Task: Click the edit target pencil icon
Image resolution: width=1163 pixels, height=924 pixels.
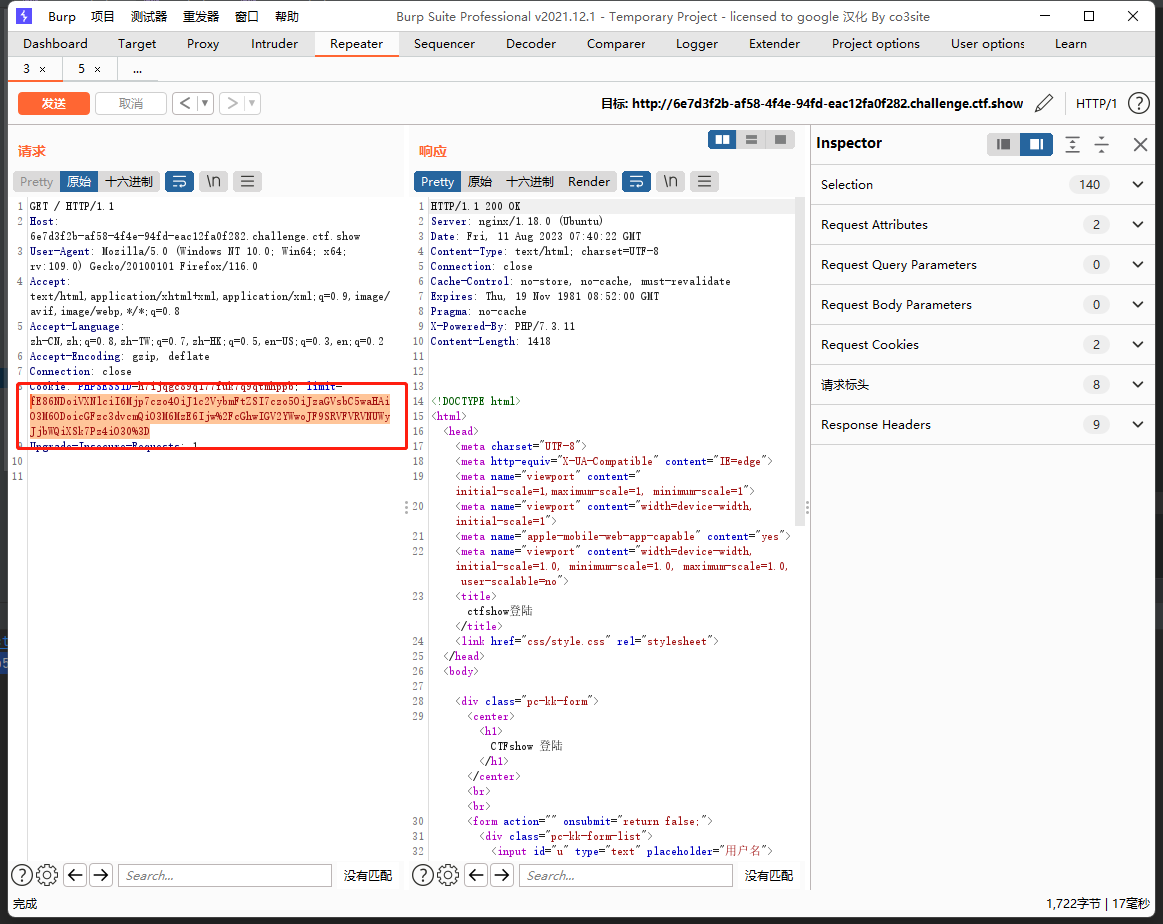Action: pyautogui.click(x=1044, y=103)
